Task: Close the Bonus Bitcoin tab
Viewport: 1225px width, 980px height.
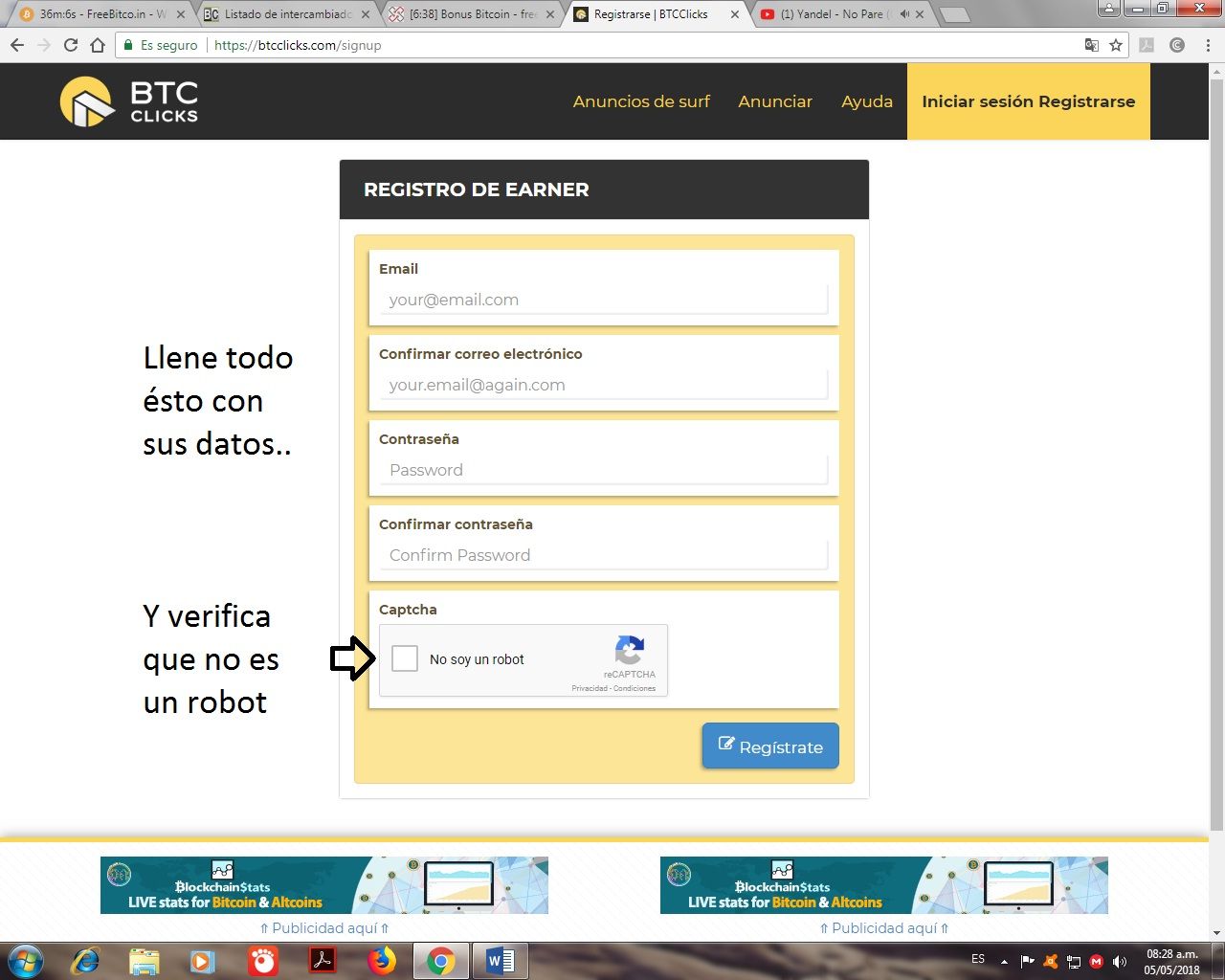Action: coord(550,14)
